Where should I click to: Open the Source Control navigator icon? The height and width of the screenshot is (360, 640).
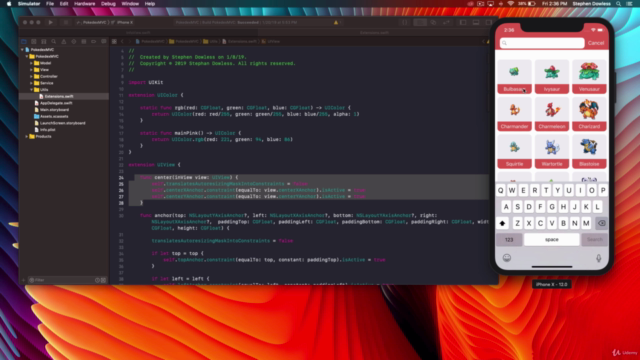click(x=33, y=41)
